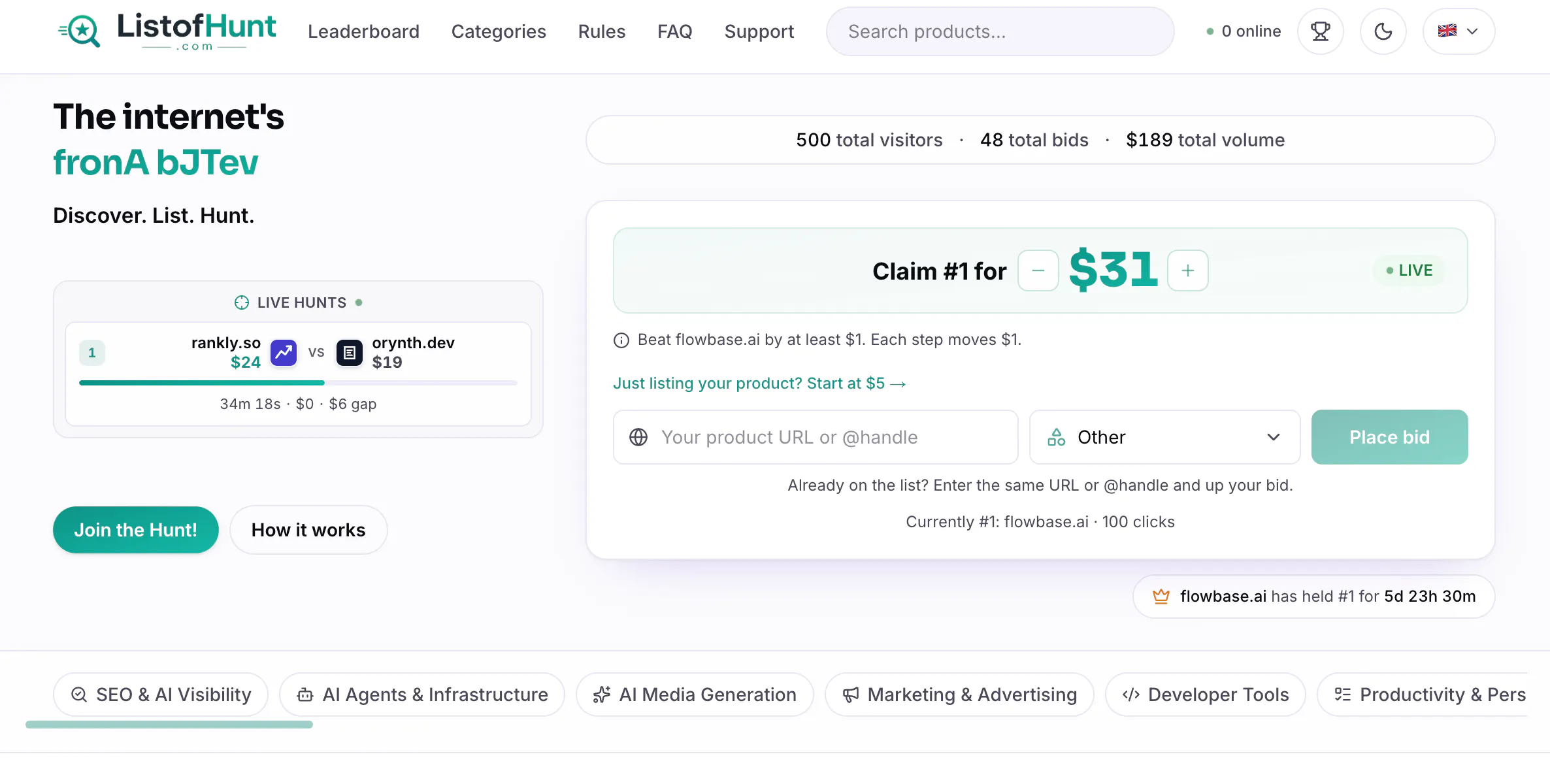Click the checklist icon on Productivity chip
Screen dimensions: 1550x784
1343,694
